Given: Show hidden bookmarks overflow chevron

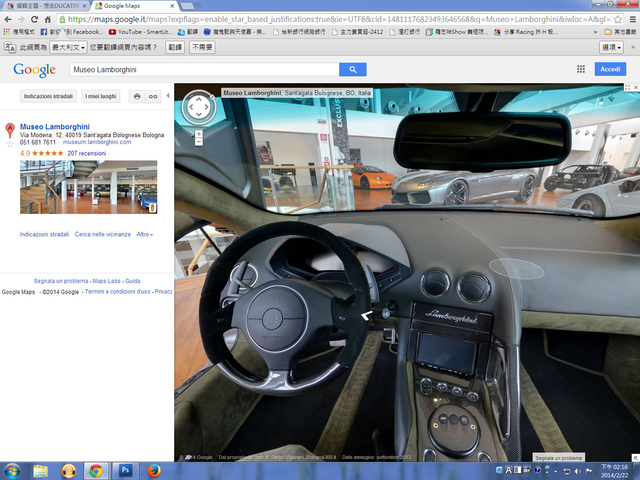Looking at the screenshot, I should (x=595, y=31).
